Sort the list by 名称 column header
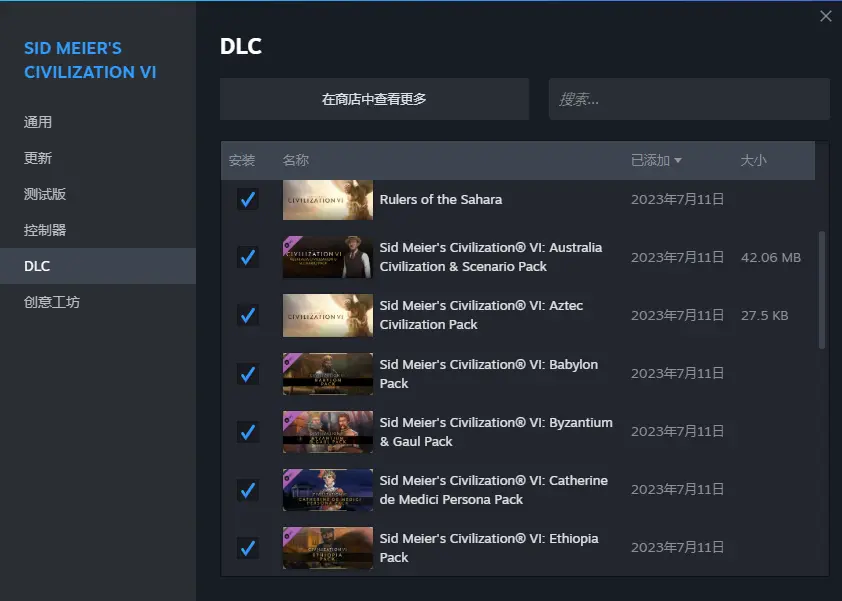The height and width of the screenshot is (601, 842). pyautogui.click(x=295, y=160)
